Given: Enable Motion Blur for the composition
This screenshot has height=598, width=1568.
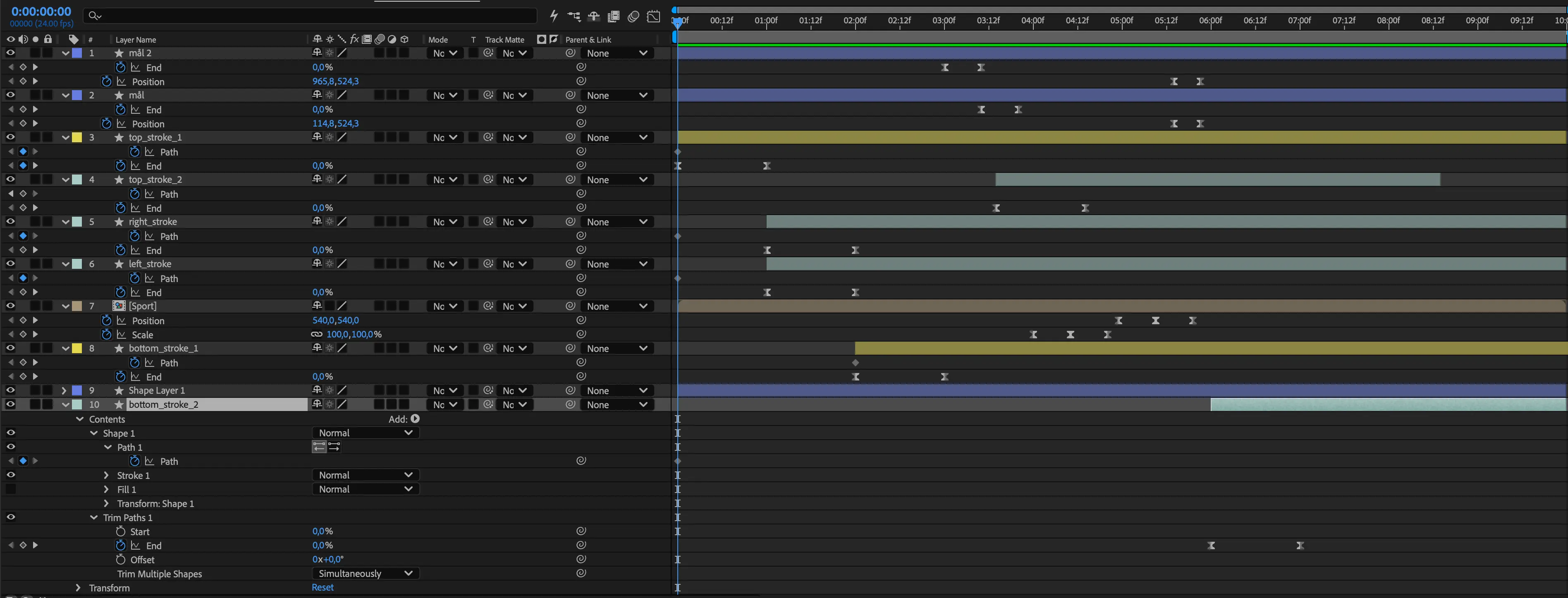Looking at the screenshot, I should pyautogui.click(x=633, y=17).
